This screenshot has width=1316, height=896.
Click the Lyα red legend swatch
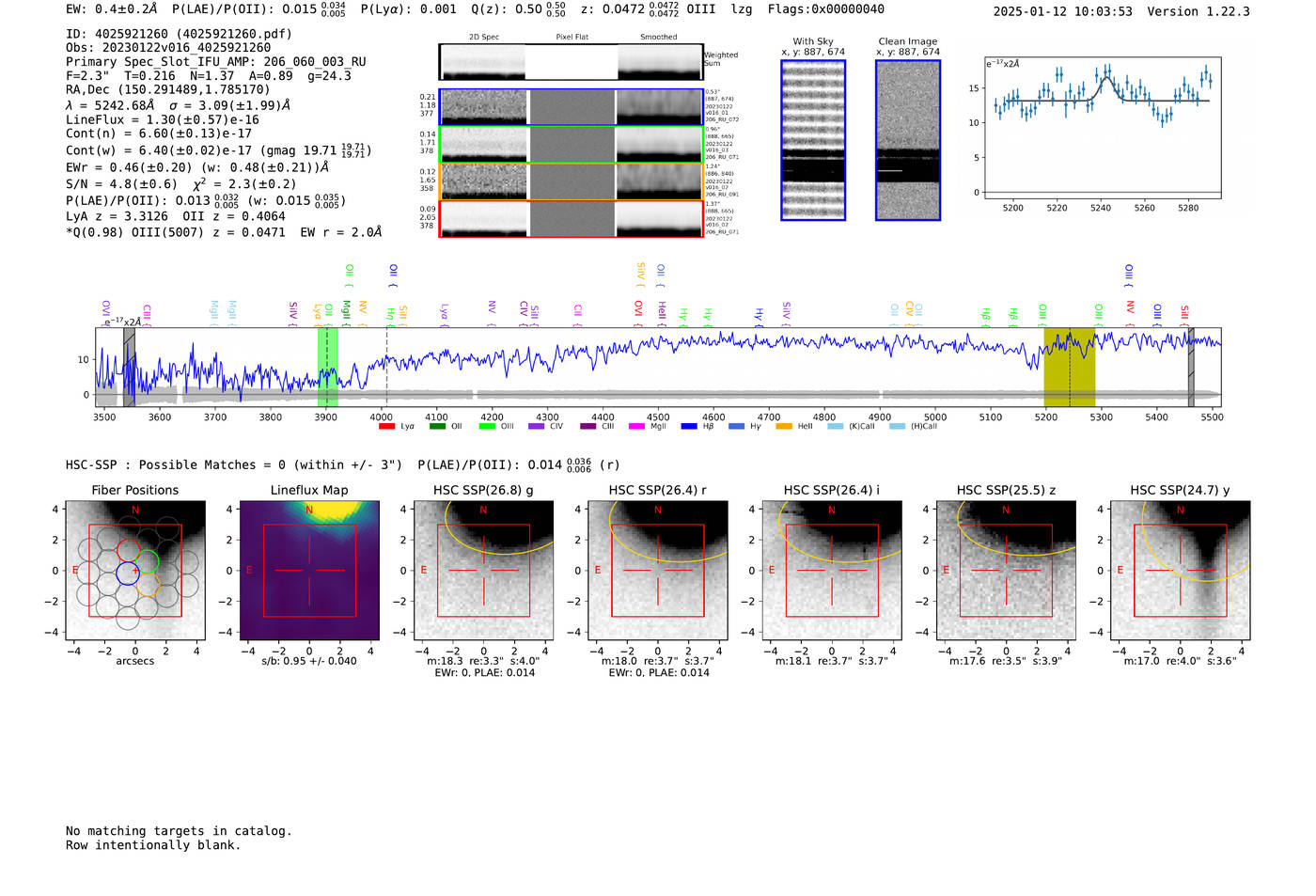(x=386, y=426)
